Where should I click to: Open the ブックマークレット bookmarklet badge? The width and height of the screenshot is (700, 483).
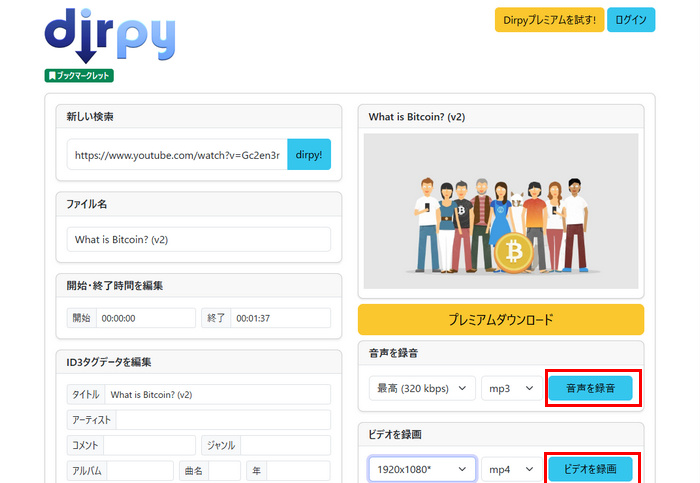(x=79, y=75)
